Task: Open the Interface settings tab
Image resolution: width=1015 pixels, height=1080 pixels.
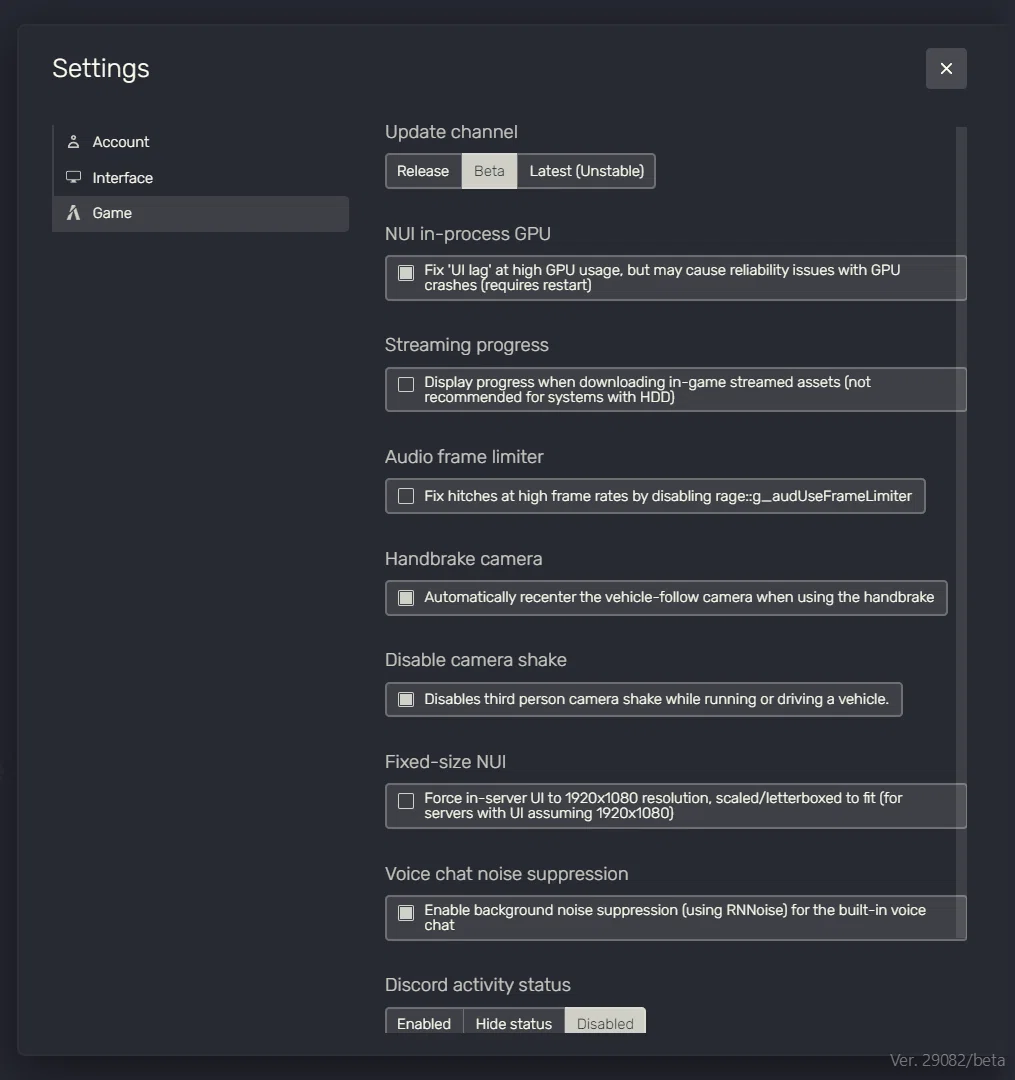Action: pyautogui.click(x=200, y=178)
